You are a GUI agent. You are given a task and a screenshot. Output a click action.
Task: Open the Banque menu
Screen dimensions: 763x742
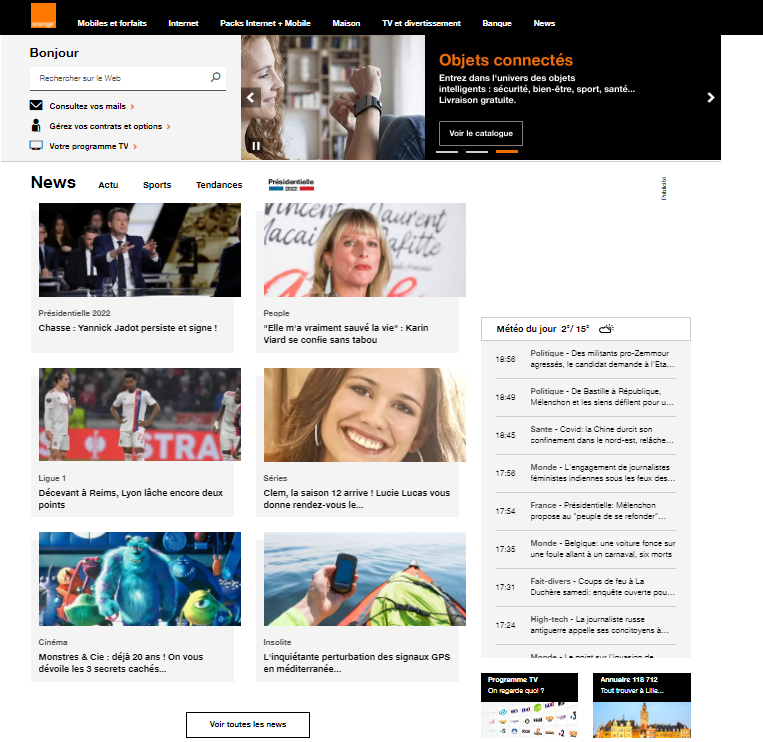click(x=497, y=23)
